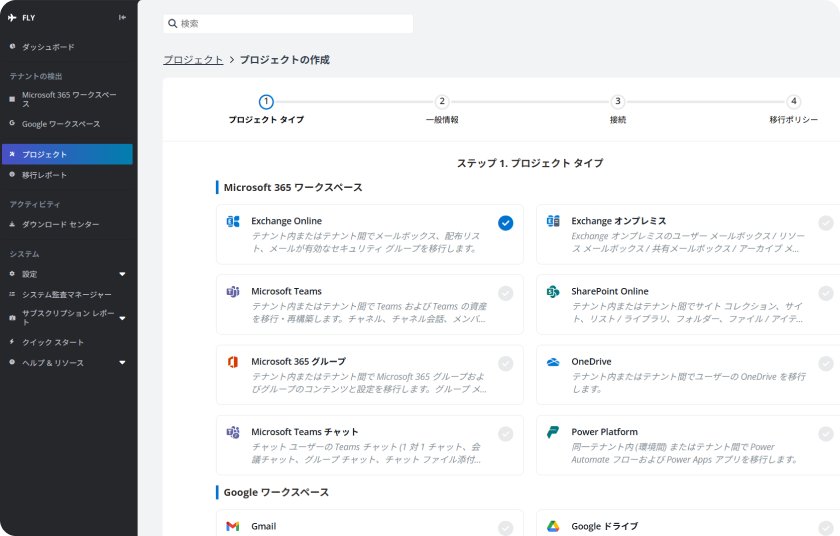Deselect the Exchange Online checkmark
840x536 pixels.
point(505,223)
